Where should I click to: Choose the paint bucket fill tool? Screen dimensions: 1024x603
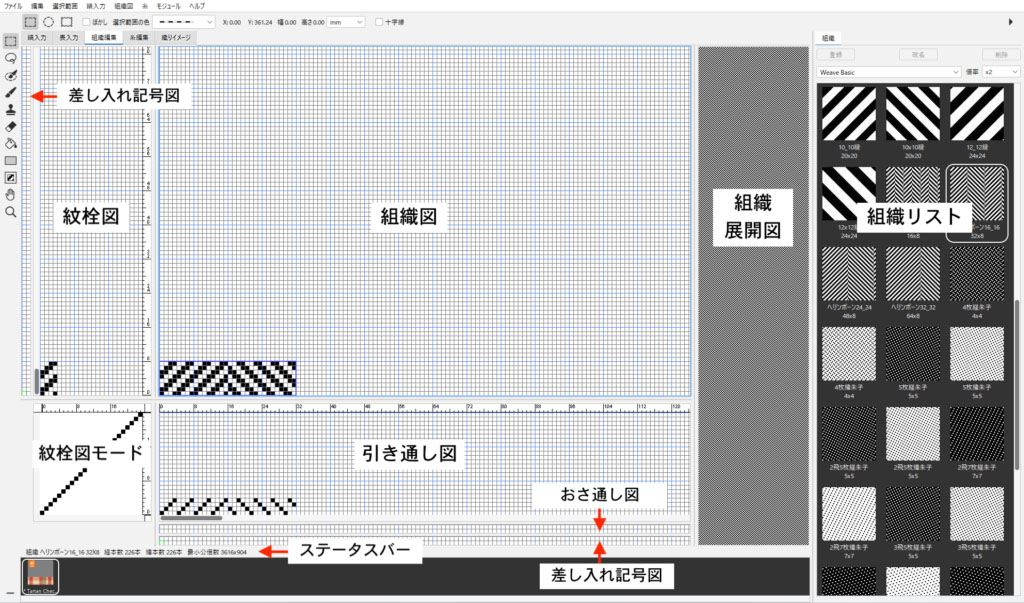tap(10, 143)
